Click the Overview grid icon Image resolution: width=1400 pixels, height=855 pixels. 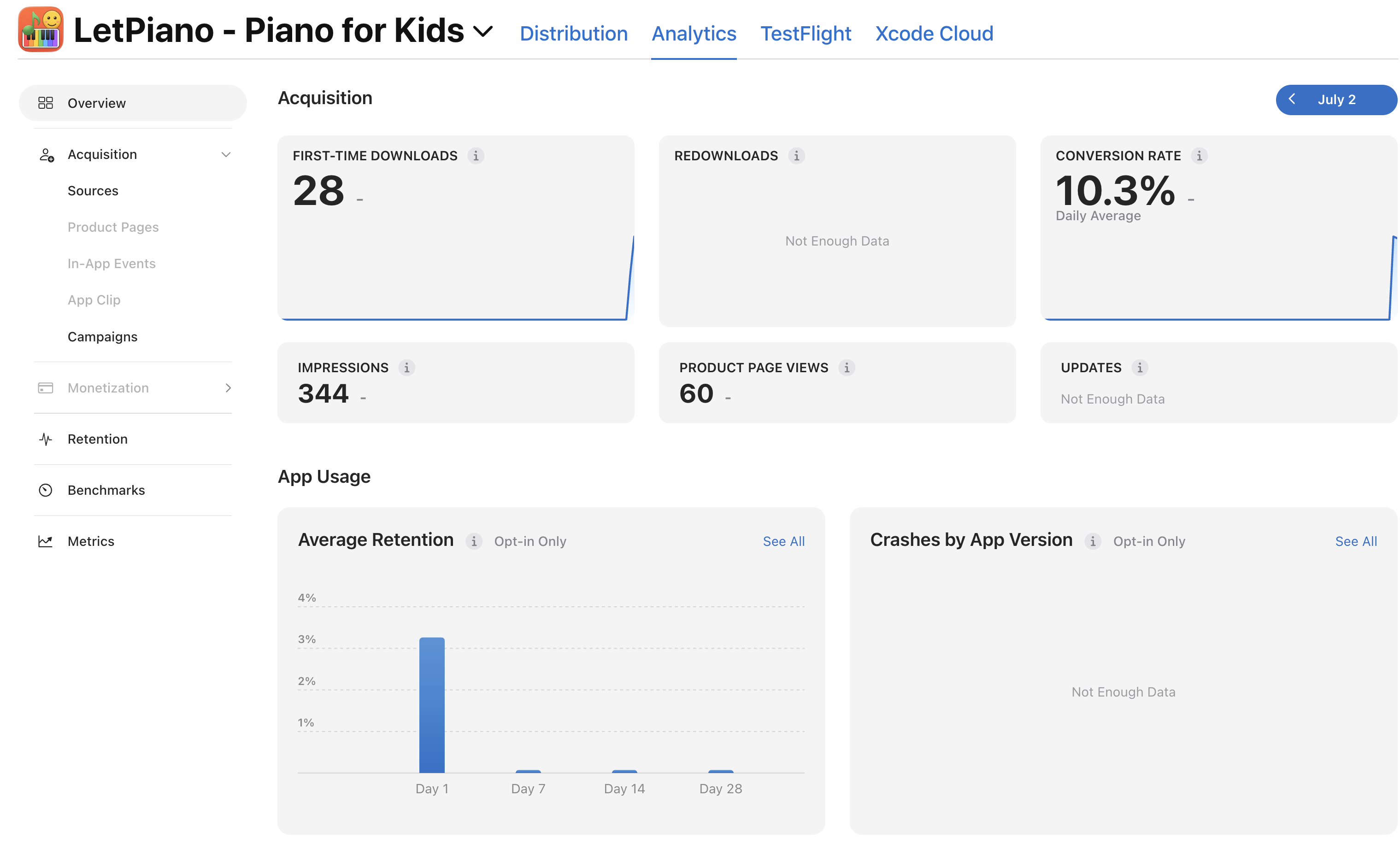[46, 103]
